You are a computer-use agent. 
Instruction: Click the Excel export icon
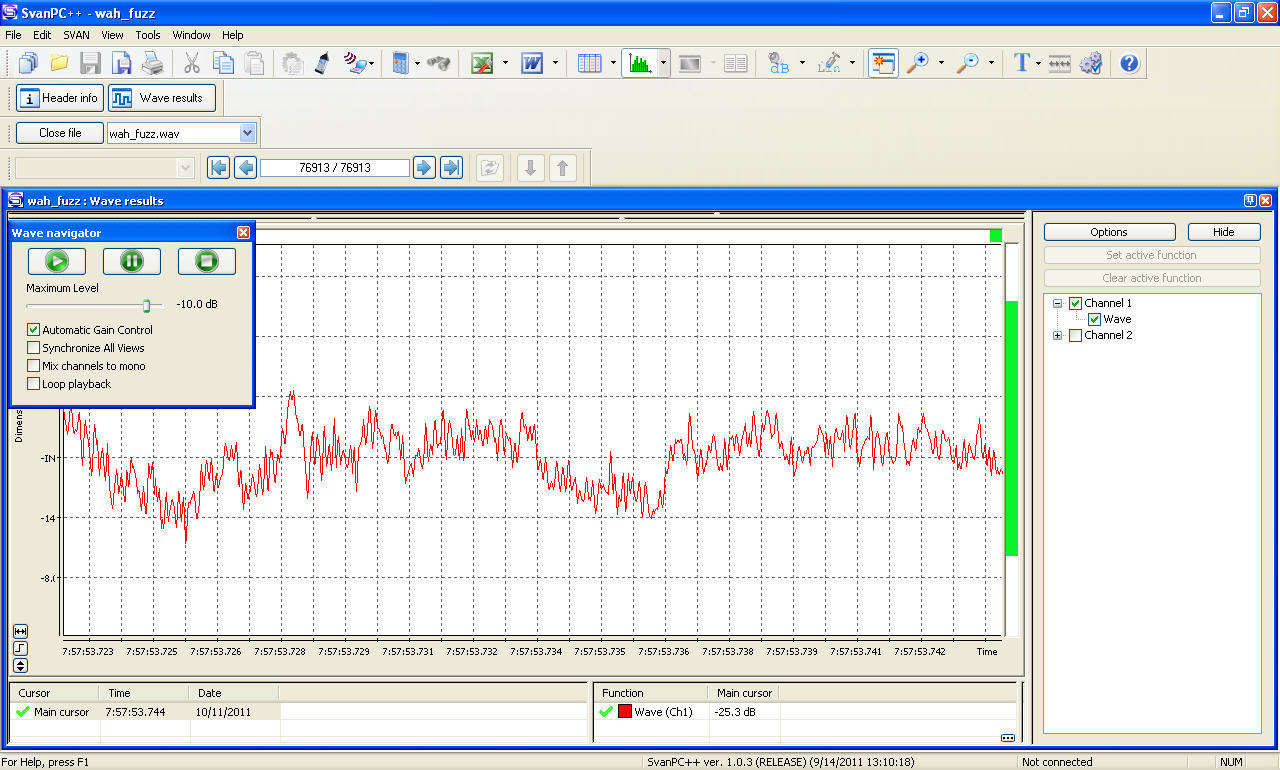[483, 63]
